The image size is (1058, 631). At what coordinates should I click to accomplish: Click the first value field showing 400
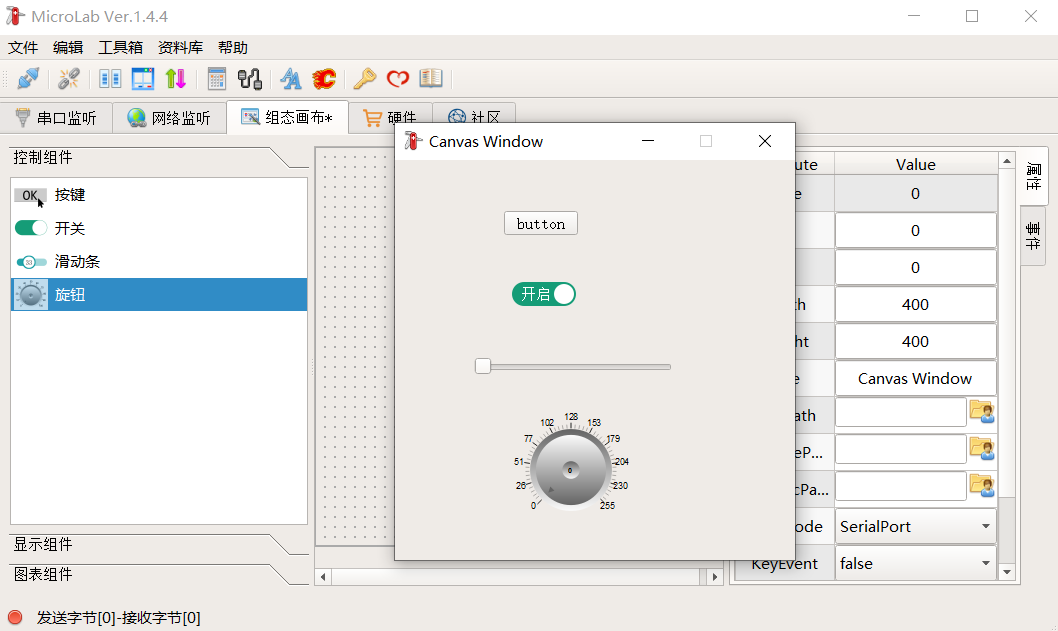point(916,304)
